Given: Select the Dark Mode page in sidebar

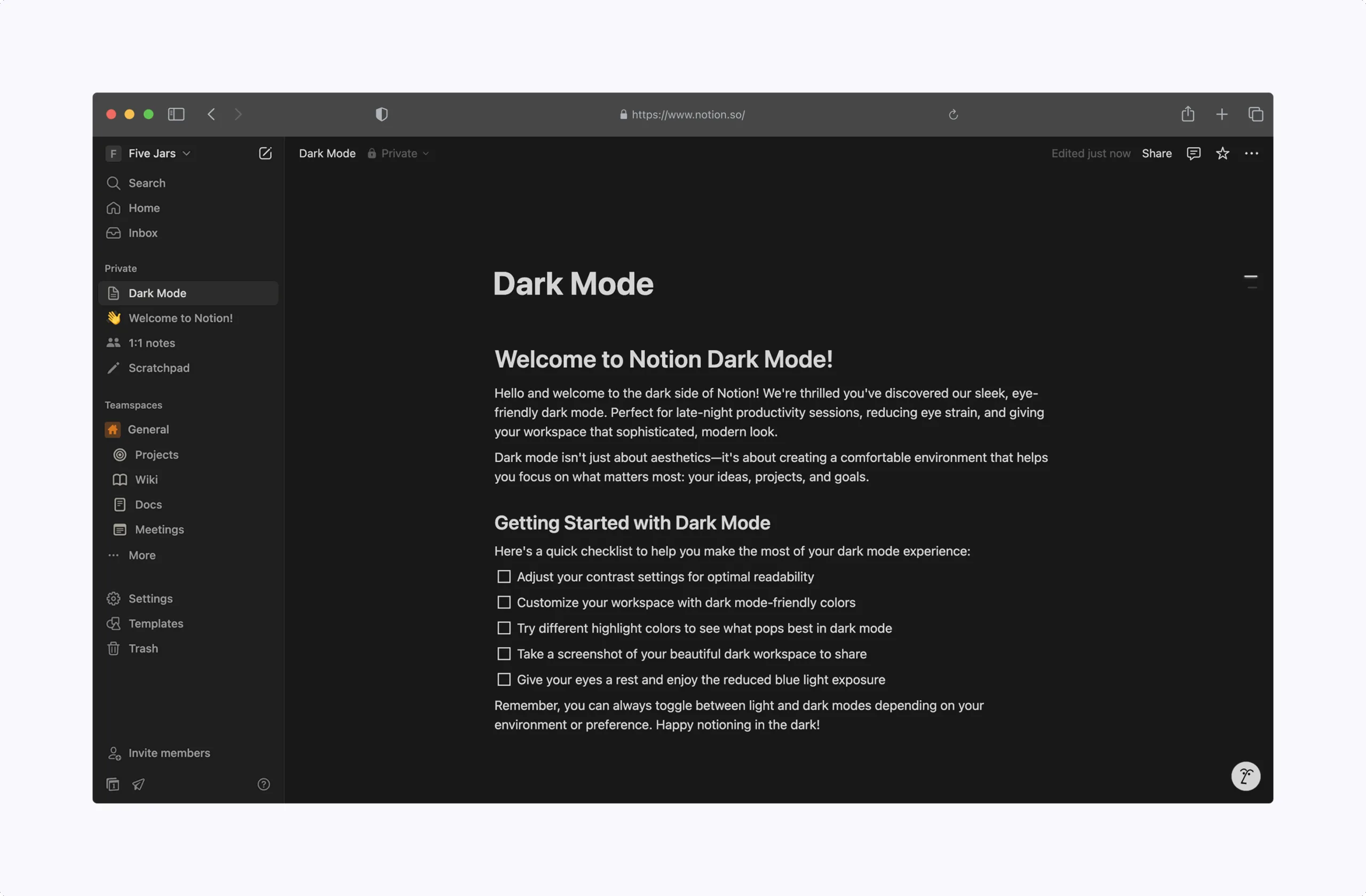Looking at the screenshot, I should coord(188,294).
